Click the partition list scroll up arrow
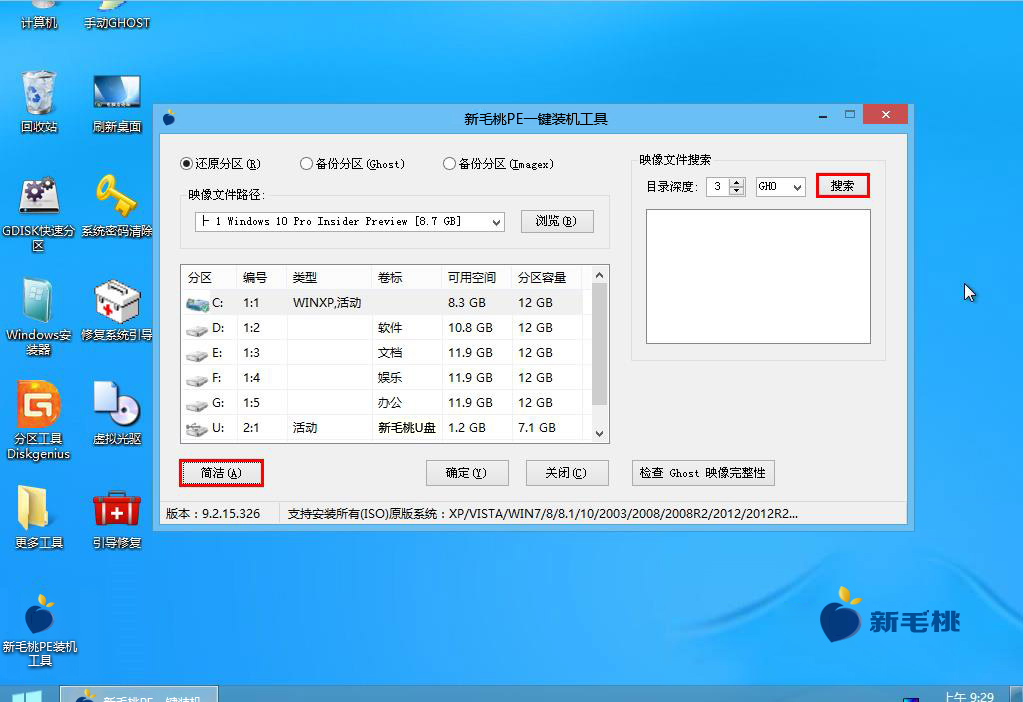This screenshot has width=1023, height=702. [600, 275]
